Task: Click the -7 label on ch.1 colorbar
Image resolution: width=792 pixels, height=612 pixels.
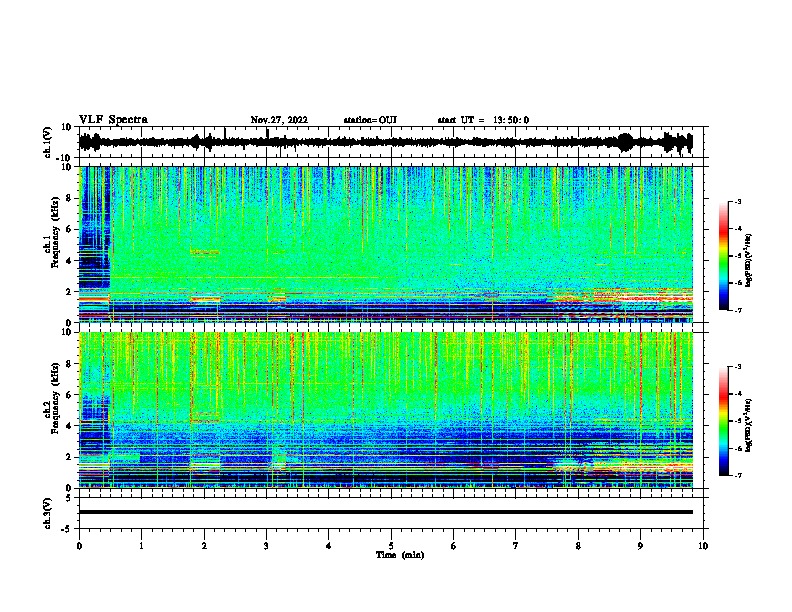Action: 738,310
